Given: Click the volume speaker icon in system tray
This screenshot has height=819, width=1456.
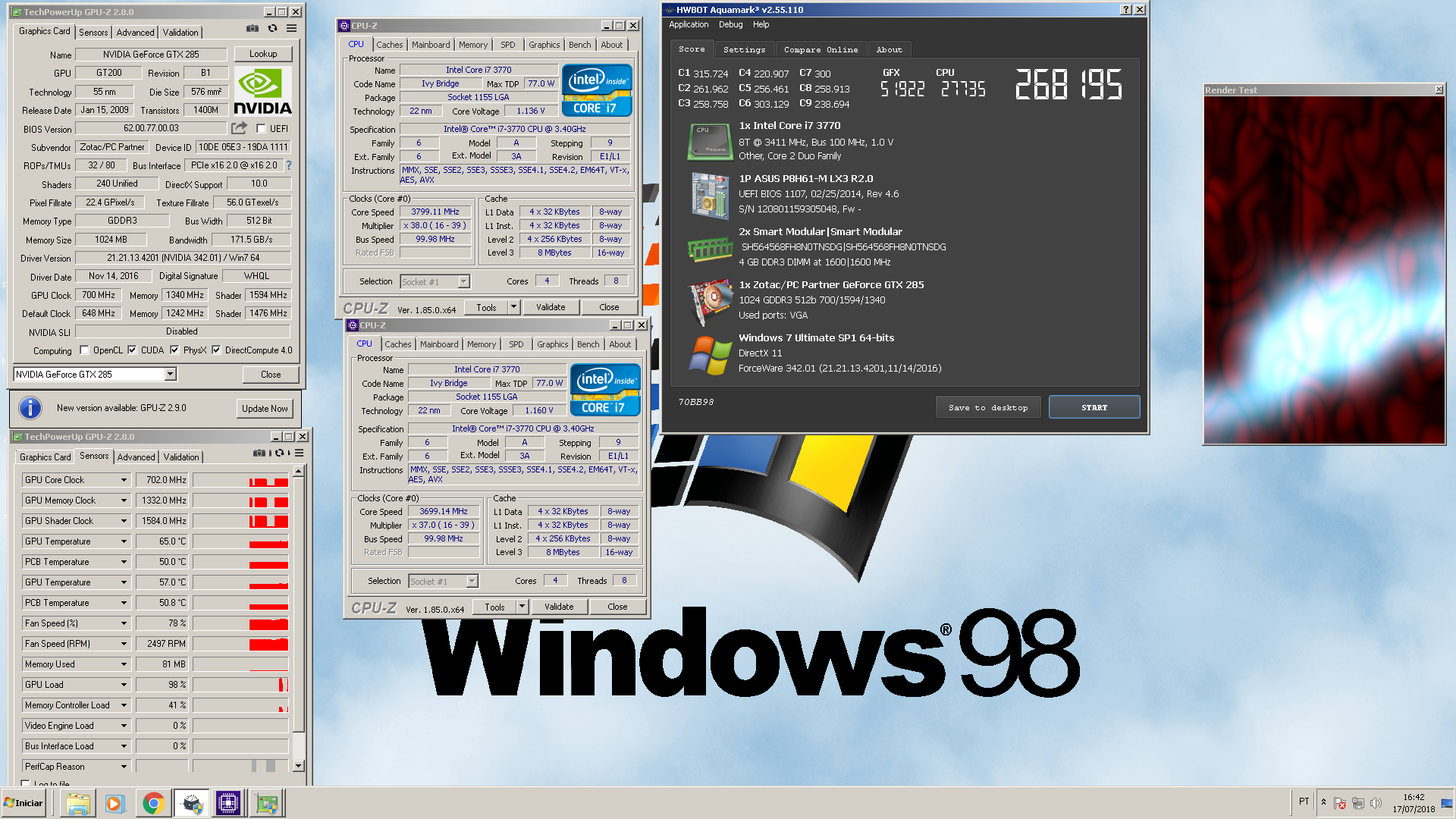Looking at the screenshot, I should (x=1376, y=803).
